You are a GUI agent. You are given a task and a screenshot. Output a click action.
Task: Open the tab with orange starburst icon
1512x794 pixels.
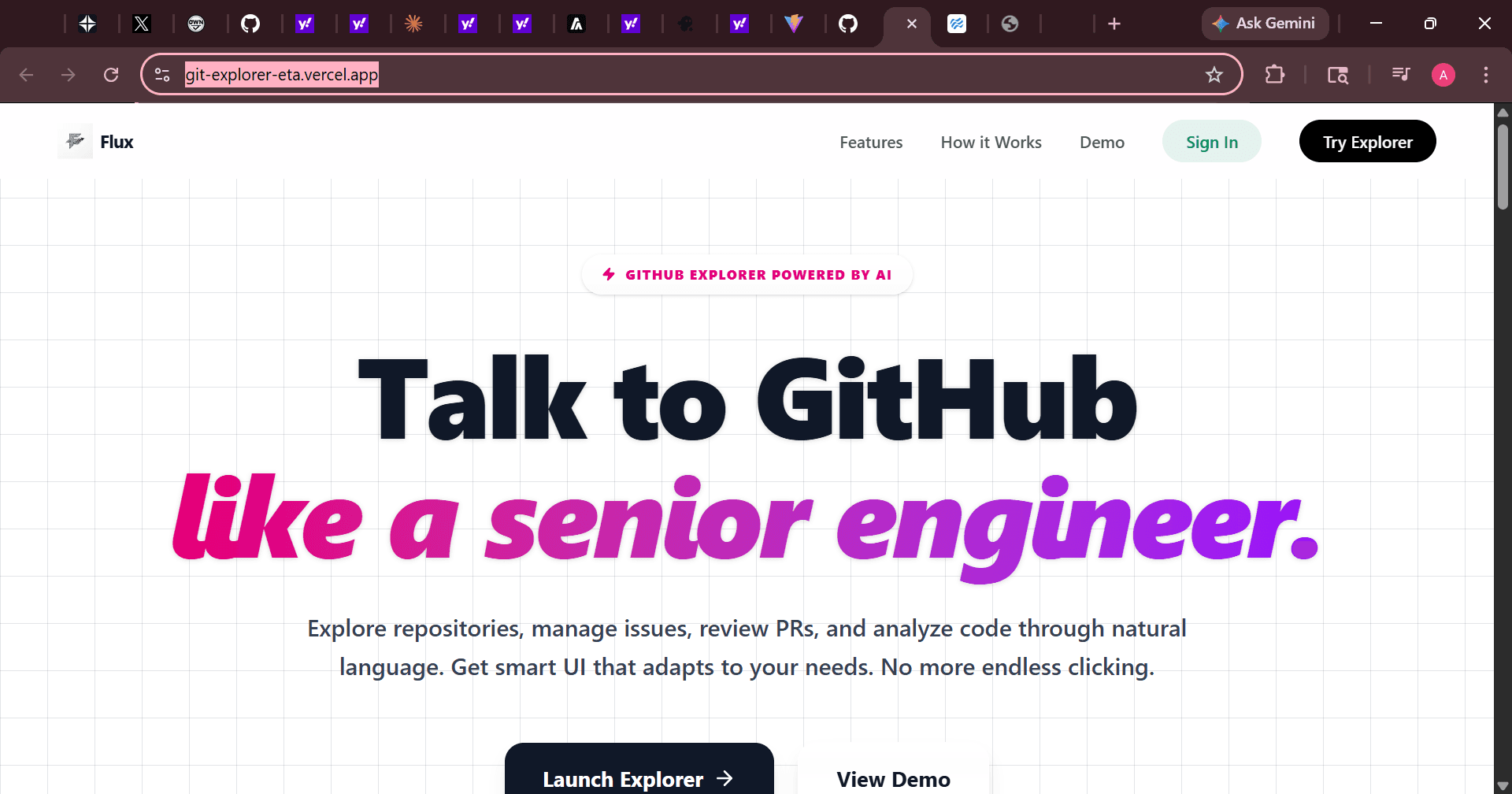click(413, 24)
